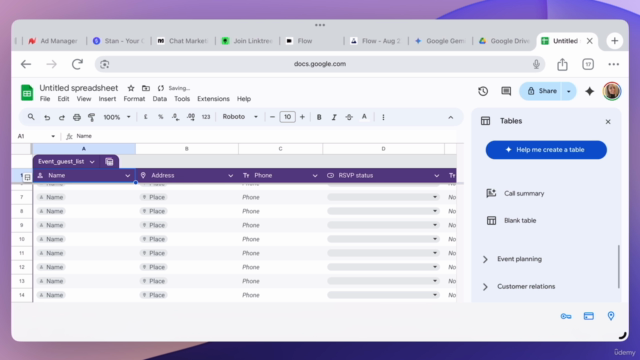Open a new browser tab
Screen dimensions: 640x360
[614, 41]
